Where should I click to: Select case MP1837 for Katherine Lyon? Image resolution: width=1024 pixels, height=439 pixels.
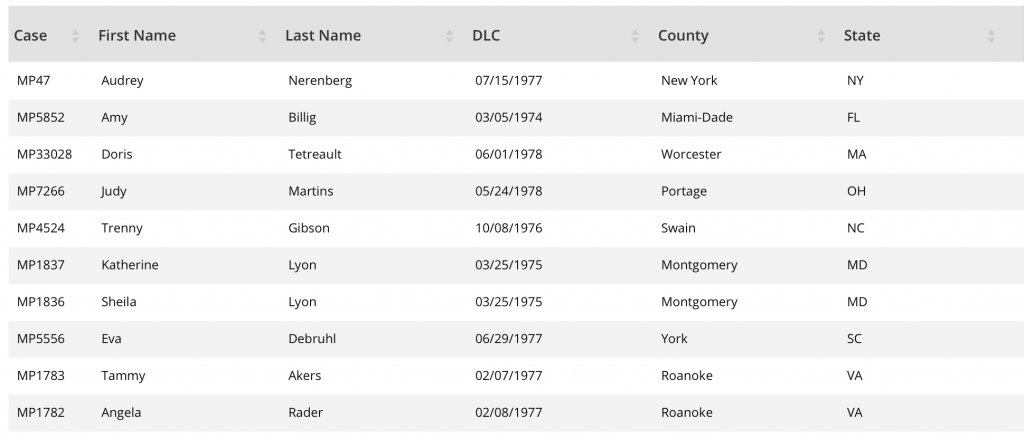point(41,265)
